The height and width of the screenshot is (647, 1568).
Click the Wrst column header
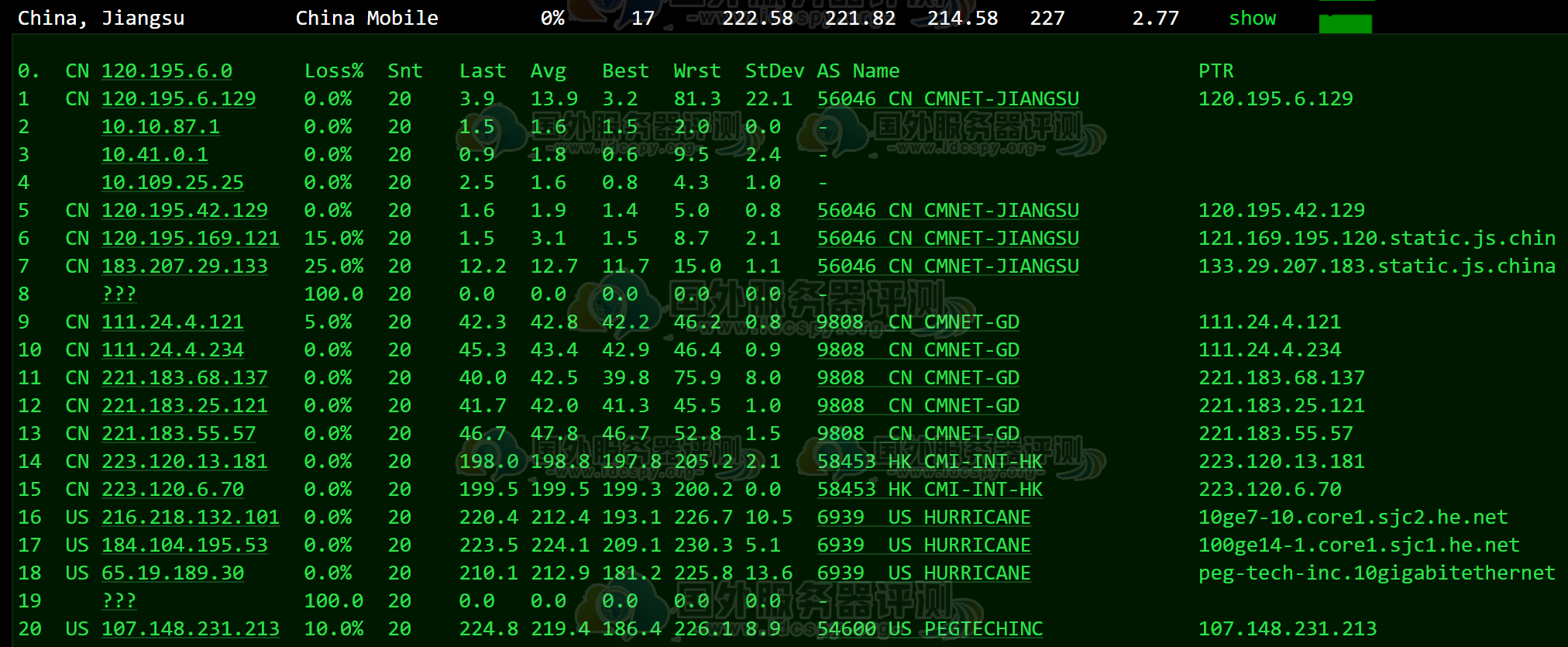click(697, 71)
